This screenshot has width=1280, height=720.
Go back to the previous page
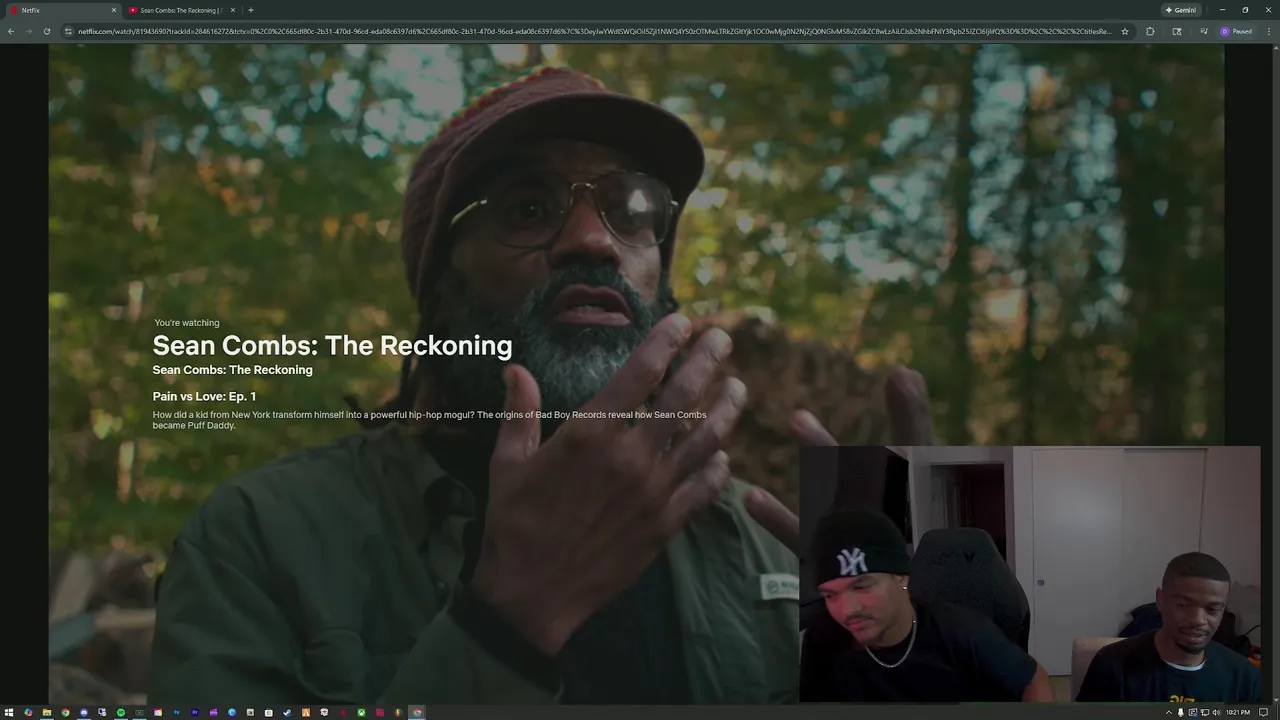[11, 31]
